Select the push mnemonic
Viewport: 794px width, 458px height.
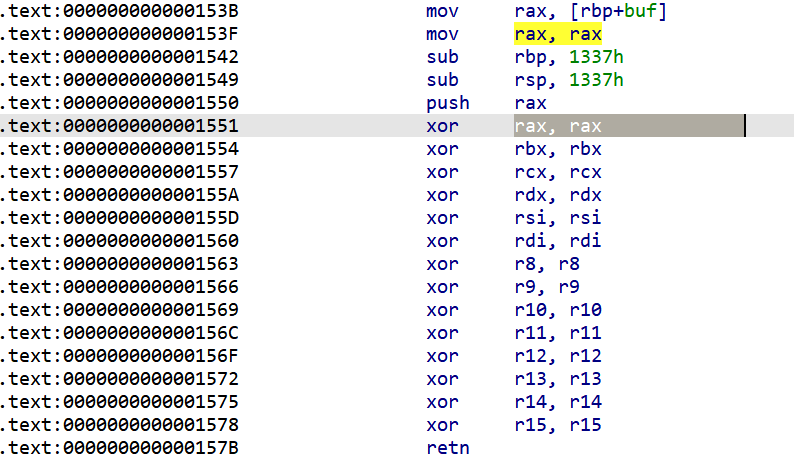448,103
